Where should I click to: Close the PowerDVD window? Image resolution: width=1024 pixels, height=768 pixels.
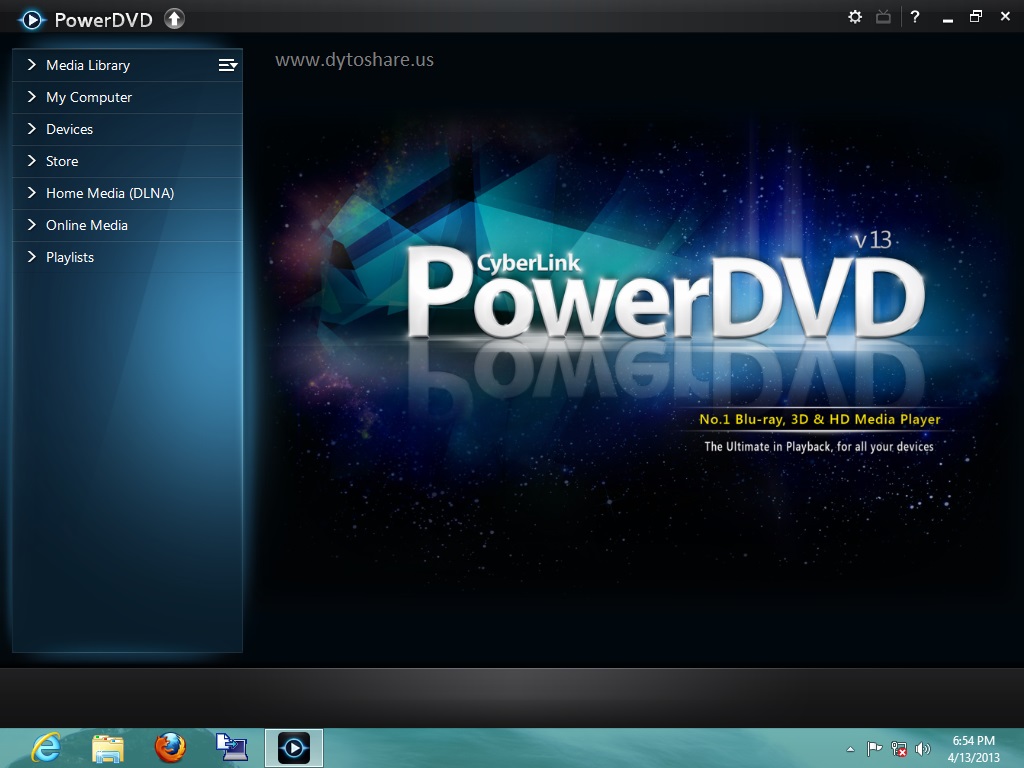1005,16
